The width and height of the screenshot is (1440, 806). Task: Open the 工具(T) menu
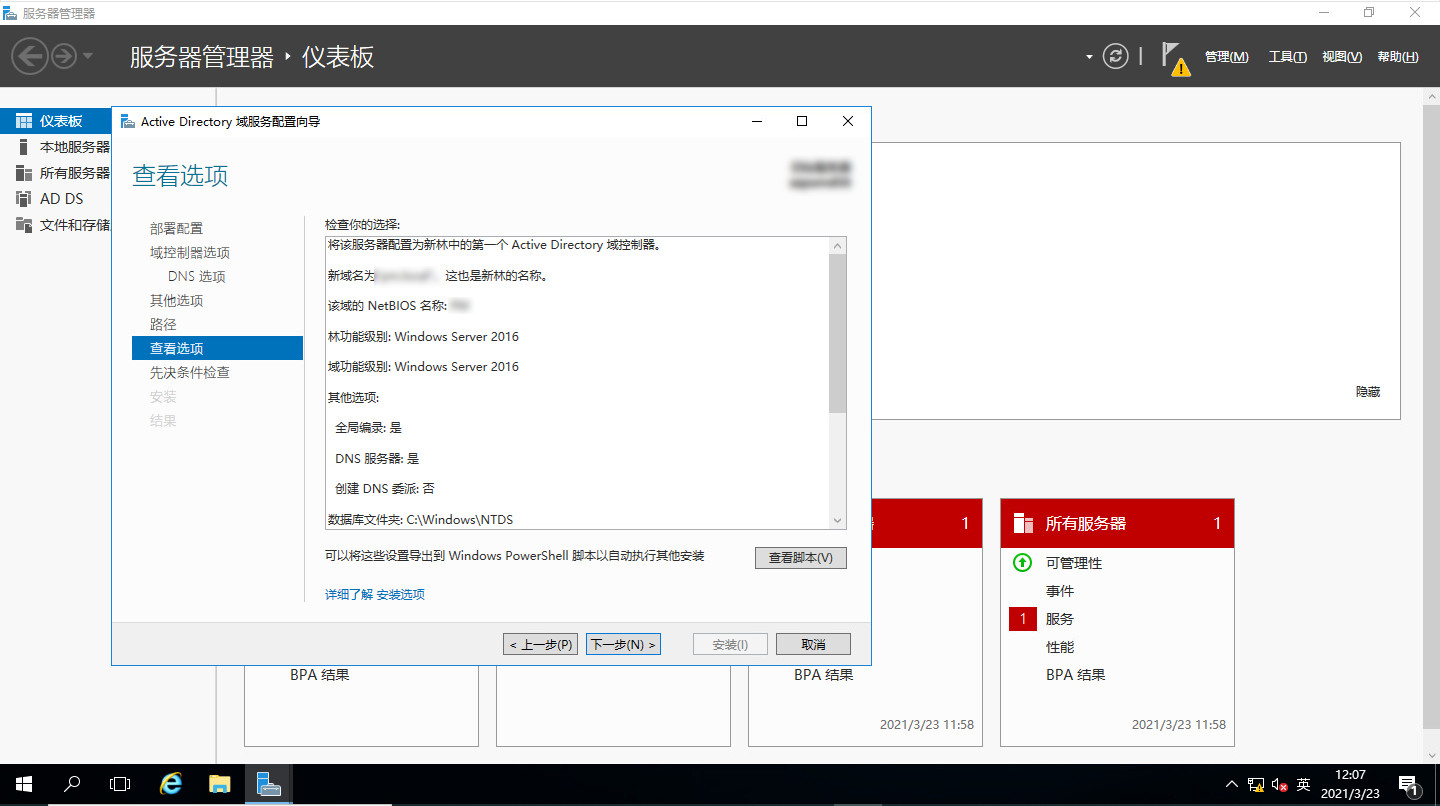click(x=1287, y=57)
